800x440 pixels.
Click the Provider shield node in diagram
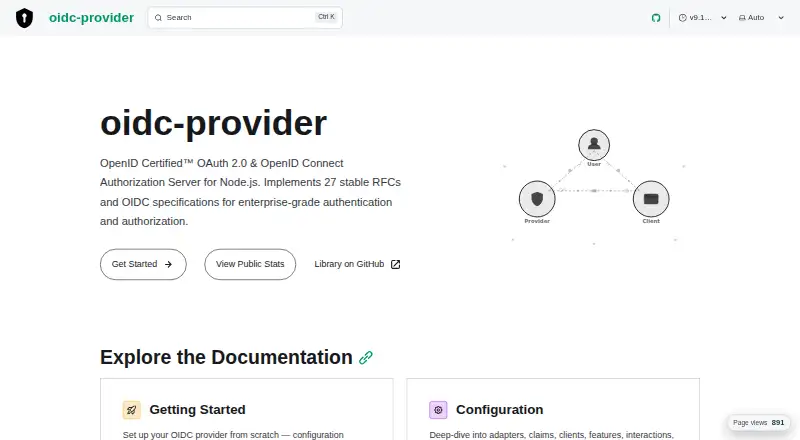pos(537,199)
